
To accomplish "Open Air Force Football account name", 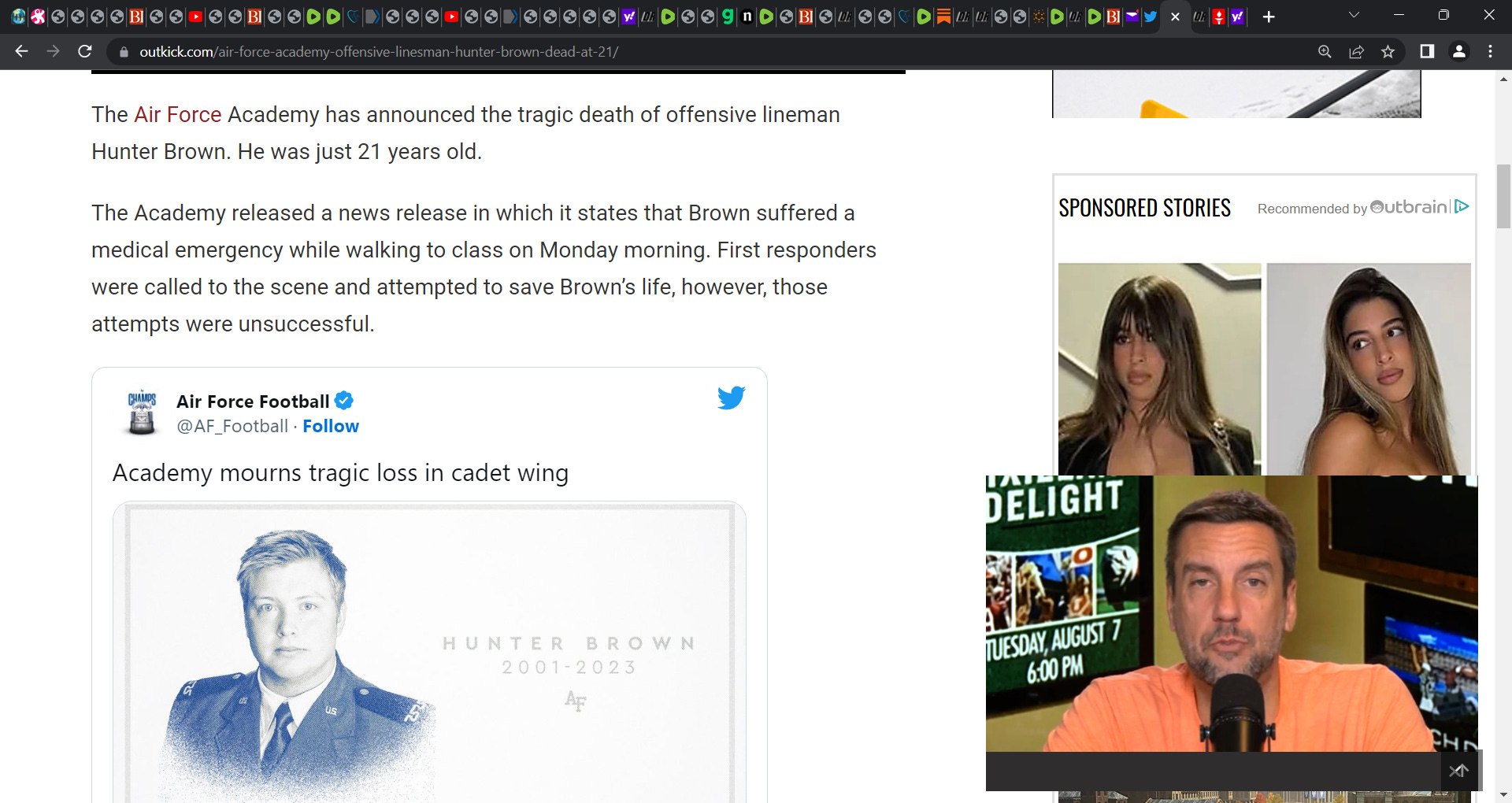I will coord(253,401).
